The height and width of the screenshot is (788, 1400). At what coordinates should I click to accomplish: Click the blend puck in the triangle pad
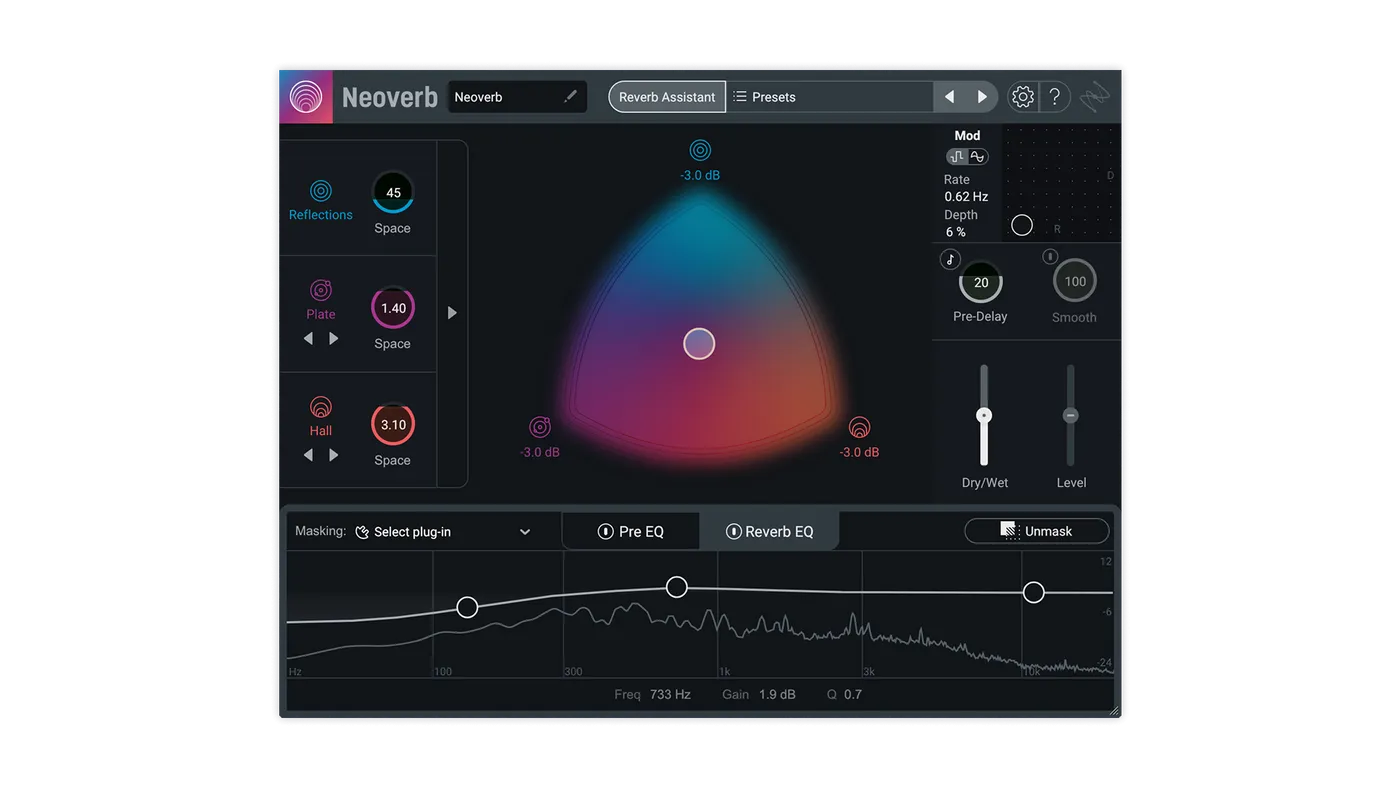click(699, 344)
